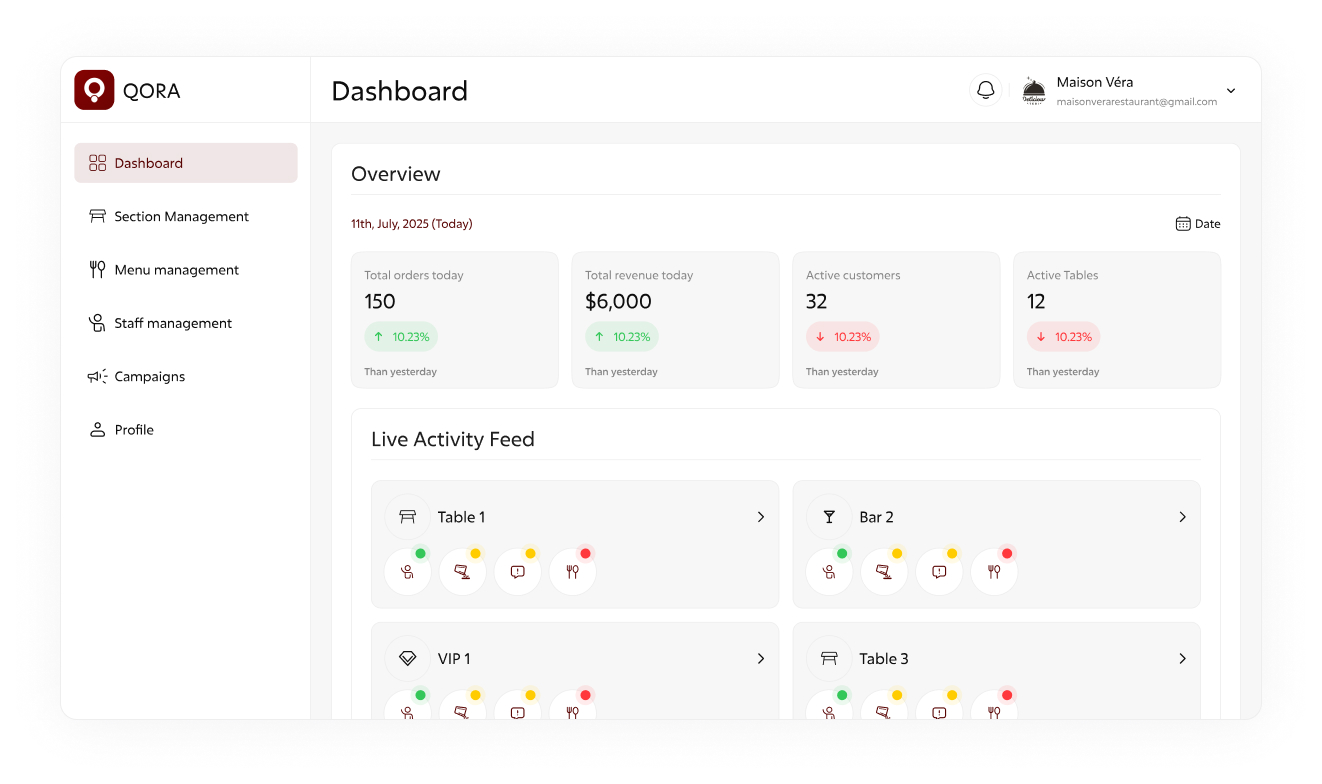The image size is (1322, 784).
Task: Click Bar 2 bill payment icon
Action: click(885, 572)
